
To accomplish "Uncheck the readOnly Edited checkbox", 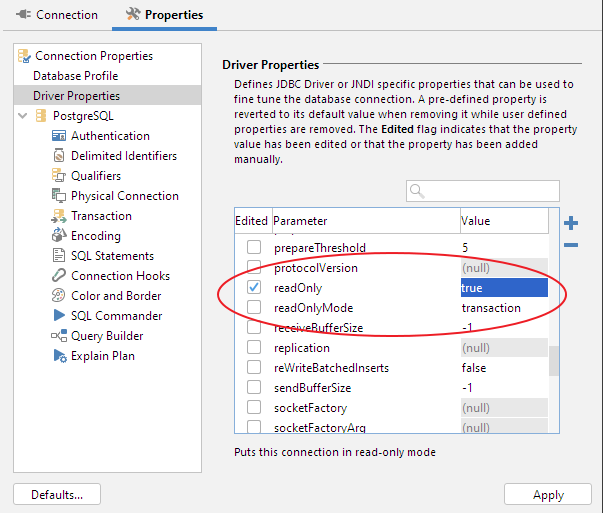I will click(x=254, y=288).
